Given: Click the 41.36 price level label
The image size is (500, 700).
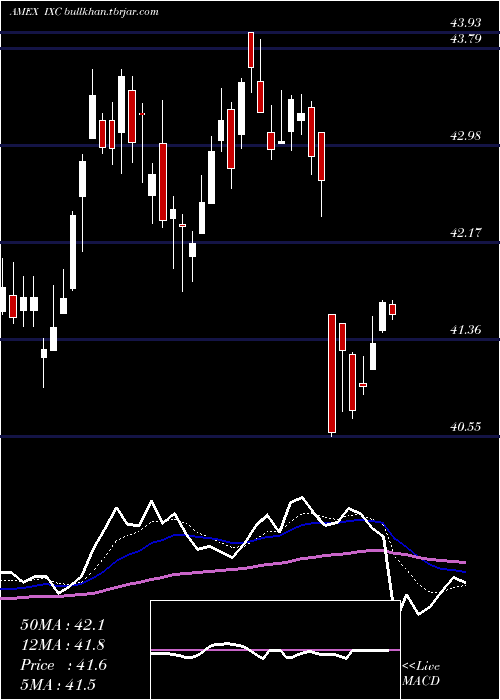Looking at the screenshot, I should pyautogui.click(x=465, y=330).
